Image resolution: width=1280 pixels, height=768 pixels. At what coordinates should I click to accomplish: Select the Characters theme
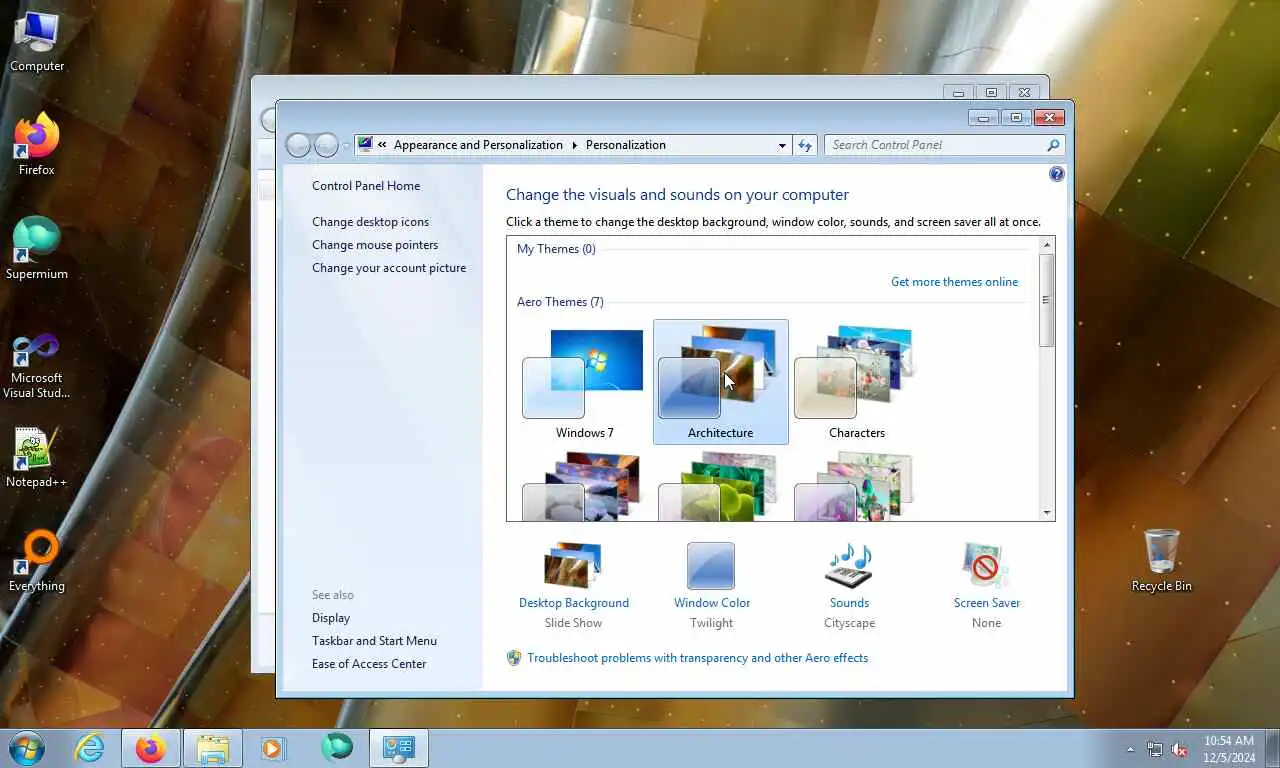[856, 382]
